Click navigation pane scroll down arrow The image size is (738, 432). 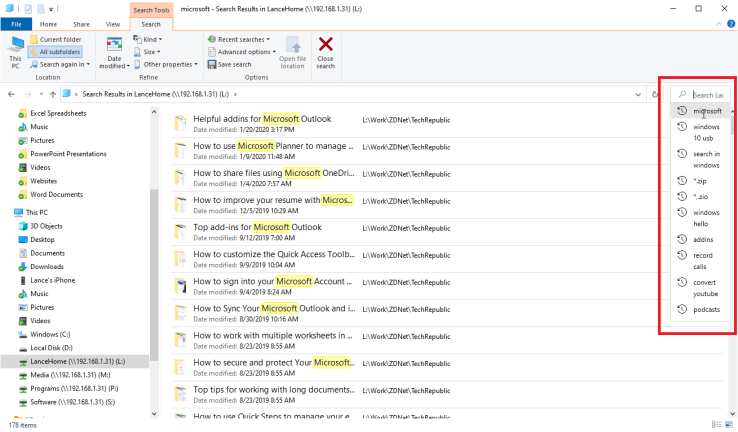[x=154, y=414]
